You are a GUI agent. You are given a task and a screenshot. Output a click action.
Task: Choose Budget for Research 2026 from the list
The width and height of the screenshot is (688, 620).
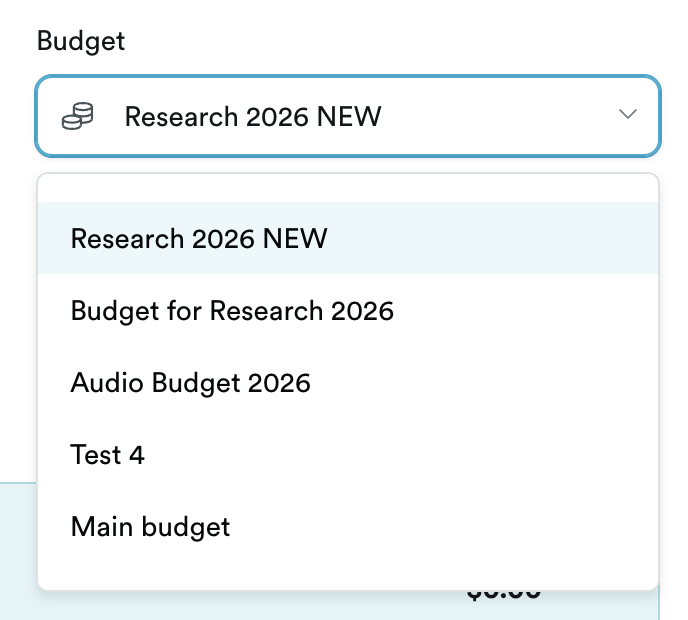[348, 311]
